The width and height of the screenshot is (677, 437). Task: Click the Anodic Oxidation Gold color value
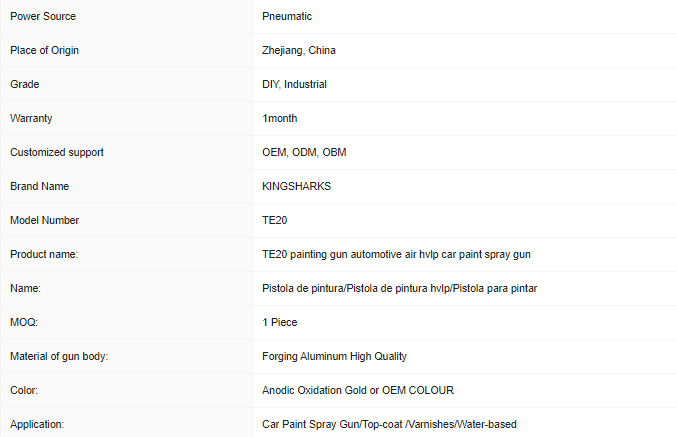tap(357, 390)
